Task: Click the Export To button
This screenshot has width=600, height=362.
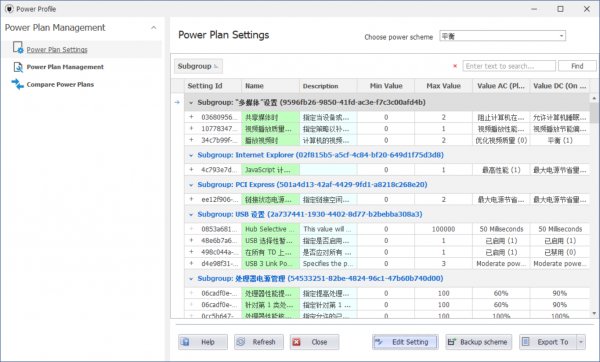Action: [548, 342]
